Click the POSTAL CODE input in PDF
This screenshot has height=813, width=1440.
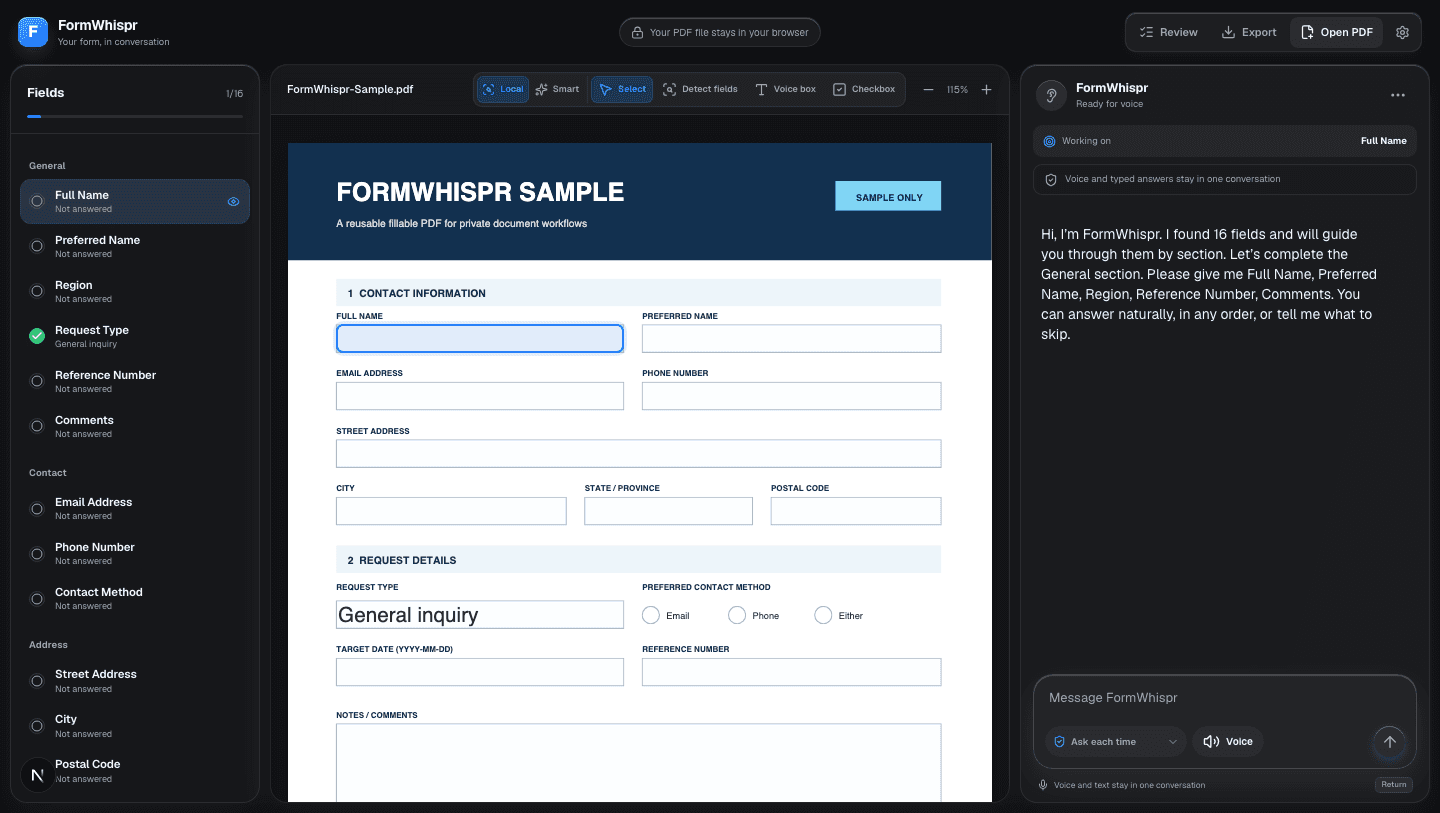click(x=856, y=511)
